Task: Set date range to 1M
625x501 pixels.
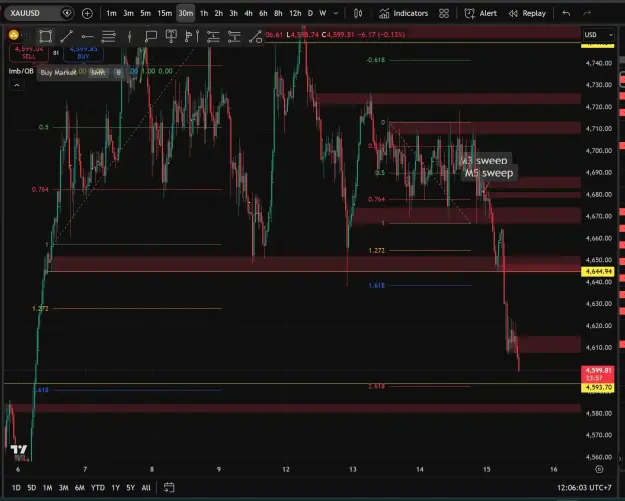Action: click(47, 487)
